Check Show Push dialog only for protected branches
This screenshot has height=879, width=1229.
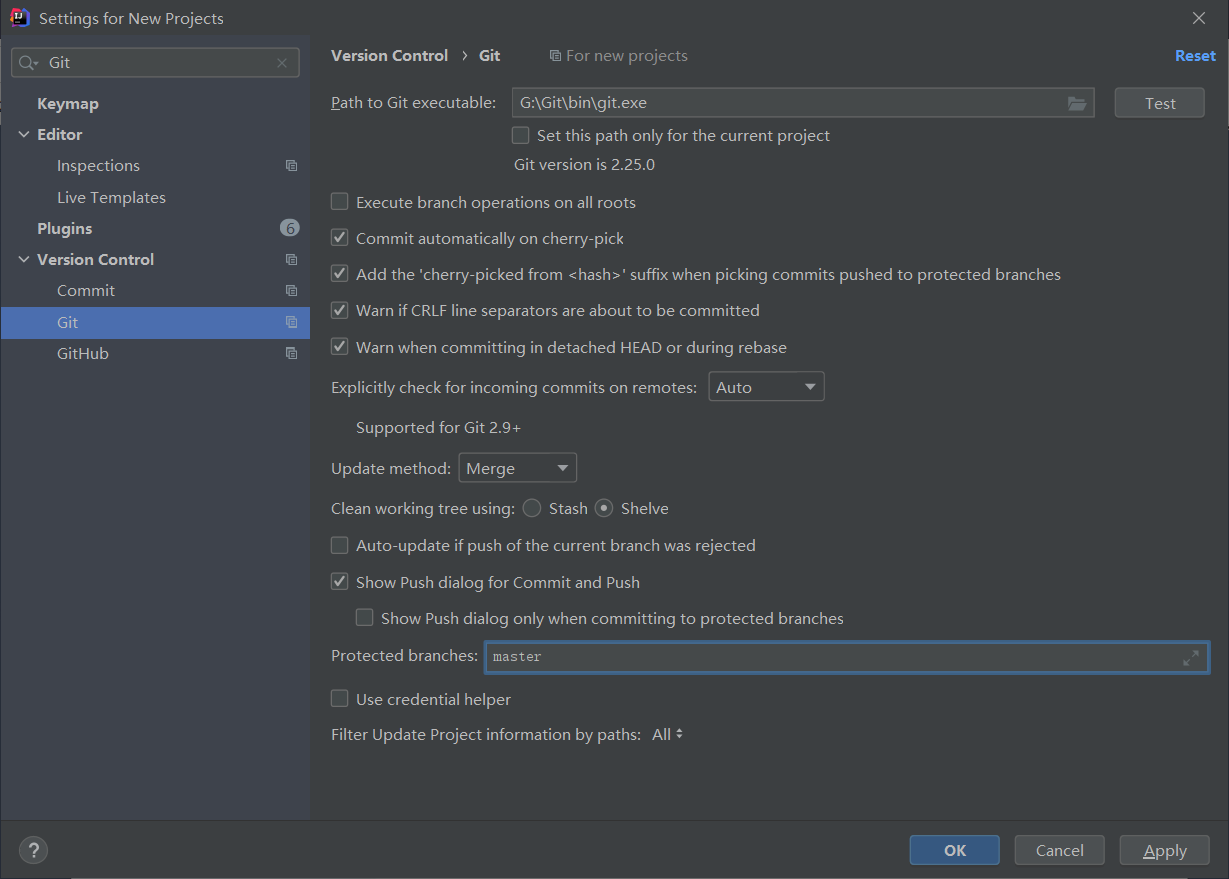(365, 618)
